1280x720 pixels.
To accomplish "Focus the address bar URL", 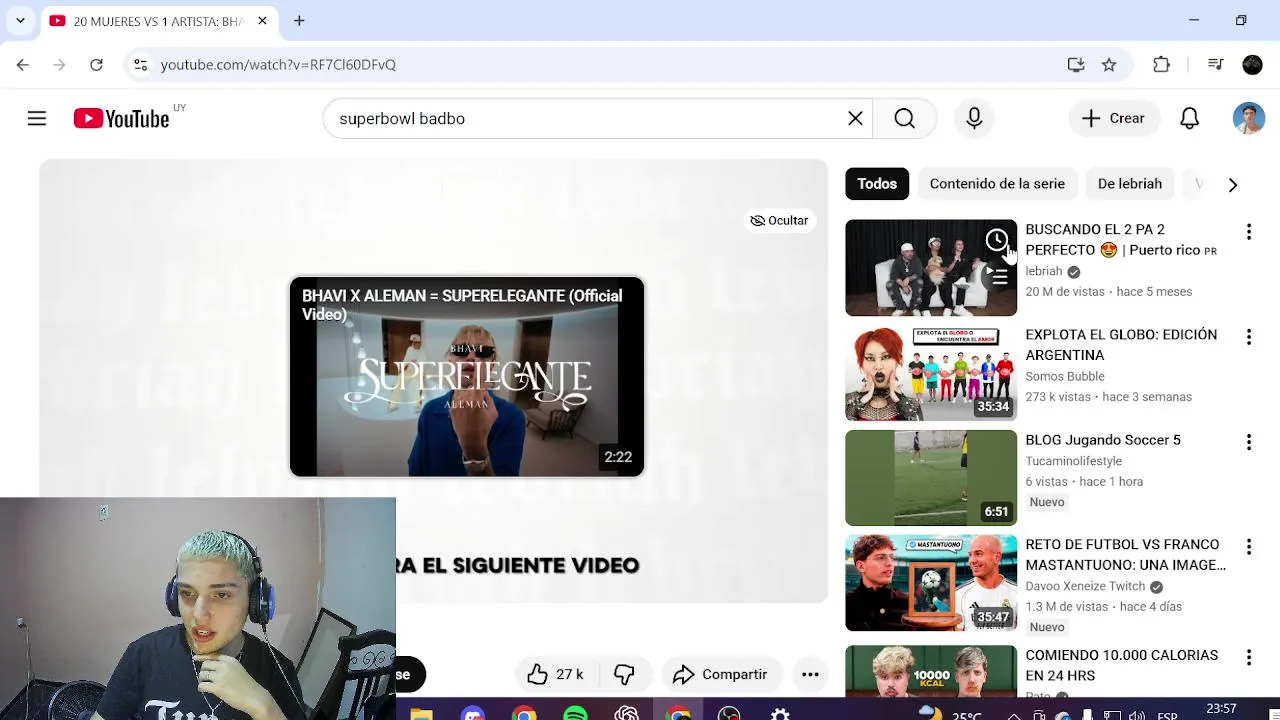I will pyautogui.click(x=278, y=65).
